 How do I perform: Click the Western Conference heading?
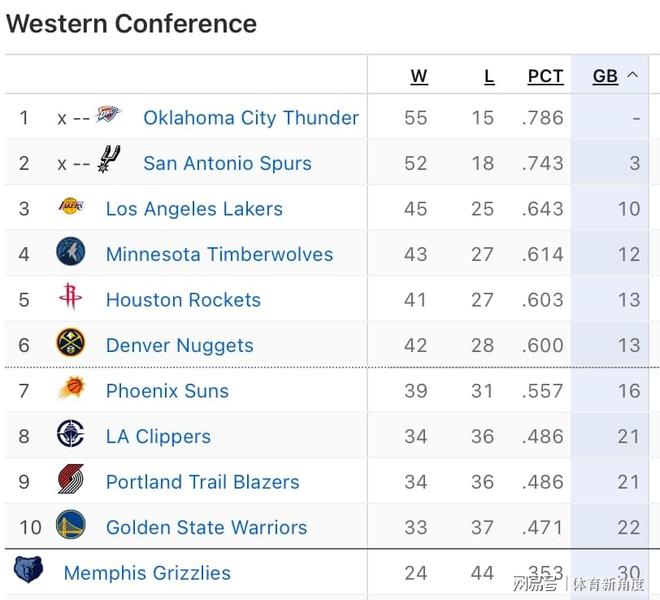[131, 24]
